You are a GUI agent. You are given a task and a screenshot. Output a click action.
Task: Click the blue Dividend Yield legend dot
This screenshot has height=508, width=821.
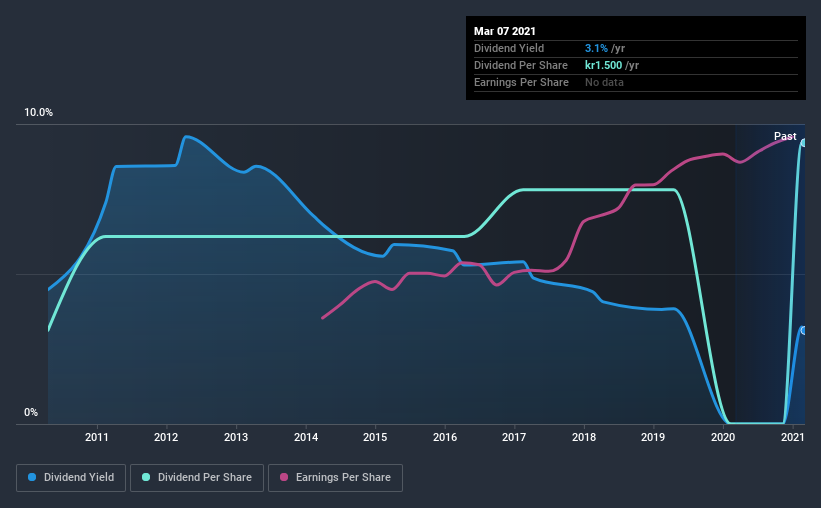(32, 477)
